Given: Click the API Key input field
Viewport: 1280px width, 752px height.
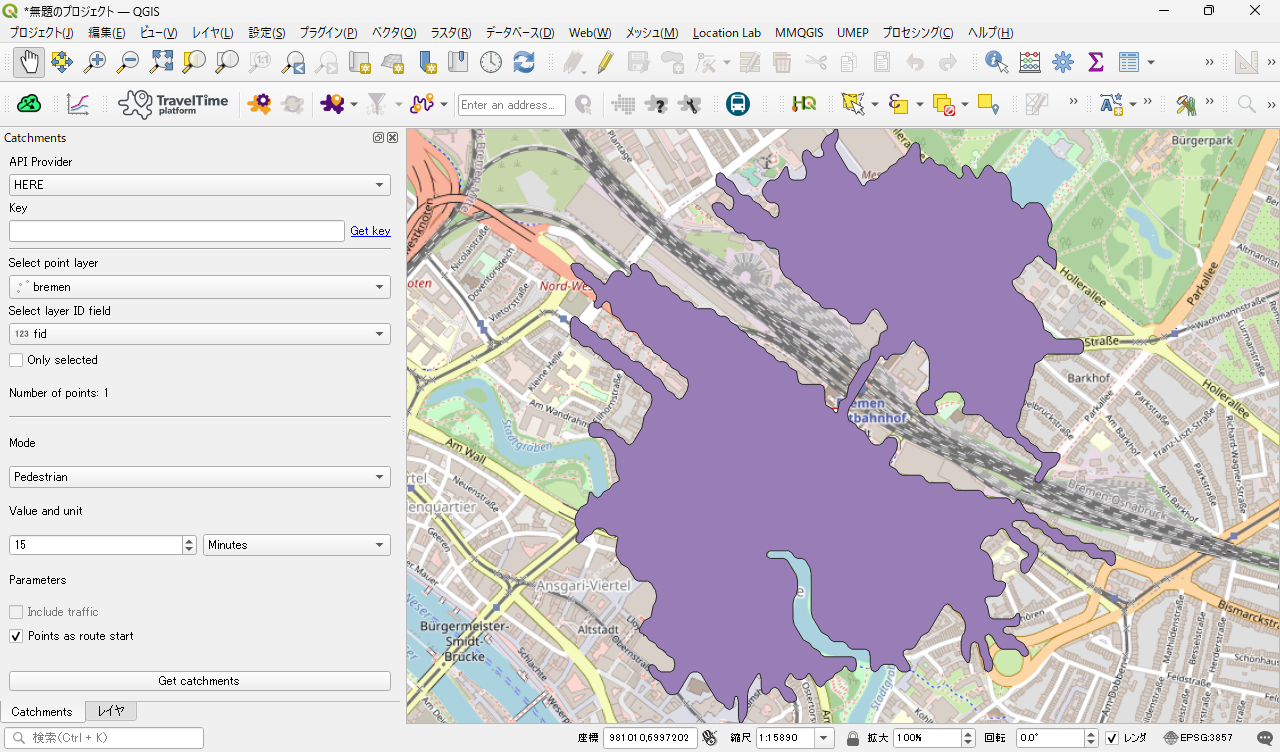Looking at the screenshot, I should (x=176, y=231).
